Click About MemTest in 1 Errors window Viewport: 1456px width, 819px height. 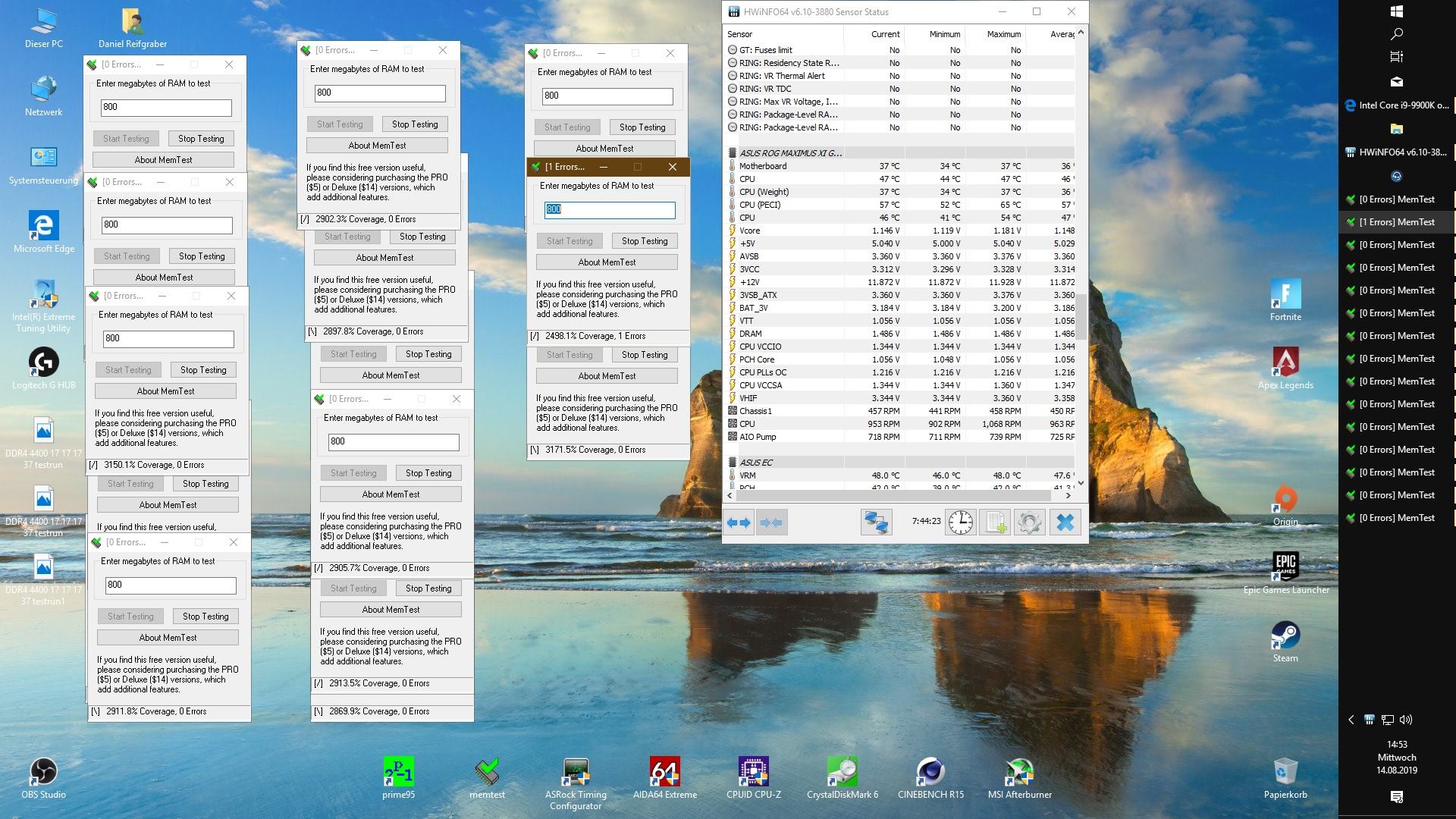[x=607, y=262]
